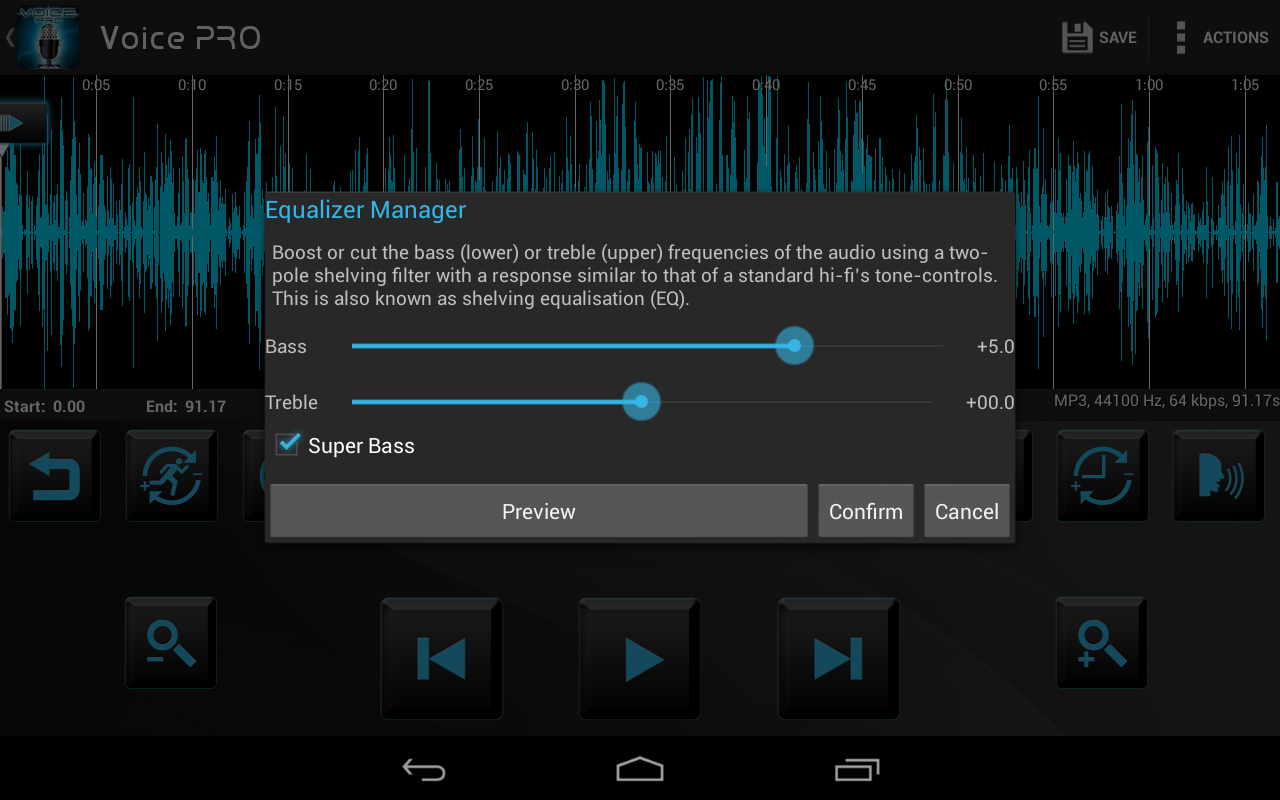
Task: Confirm the equalizer changes
Action: tap(866, 511)
